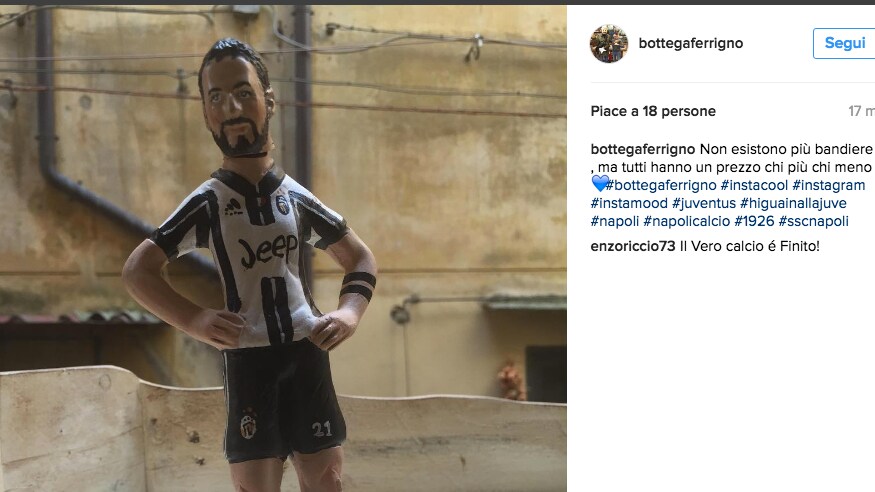The height and width of the screenshot is (492, 875).
Task: Click the blue heart emoji in the caption
Action: tap(599, 185)
